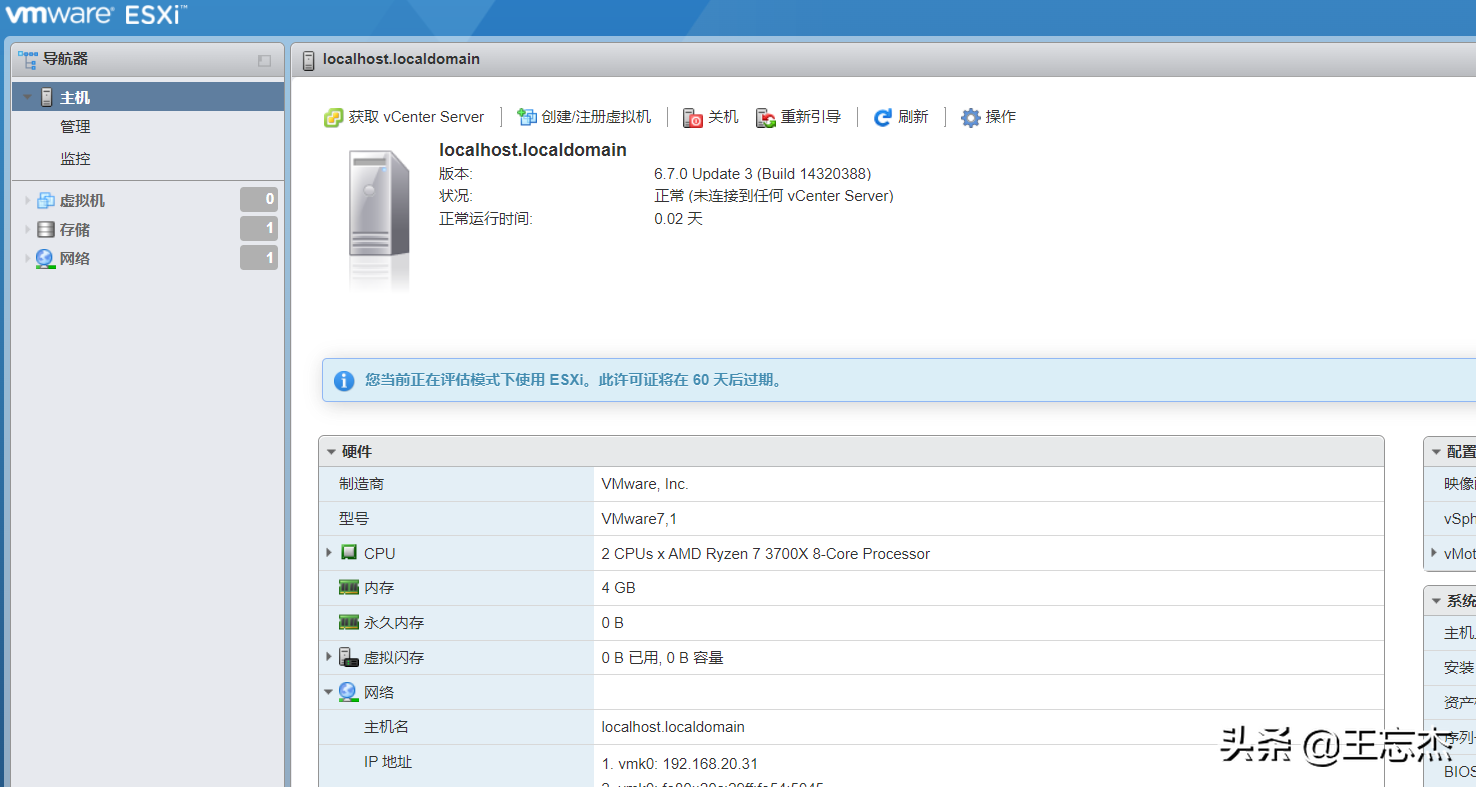
Task: Click the 导航器 tree icon
Action: pyautogui.click(x=28, y=59)
